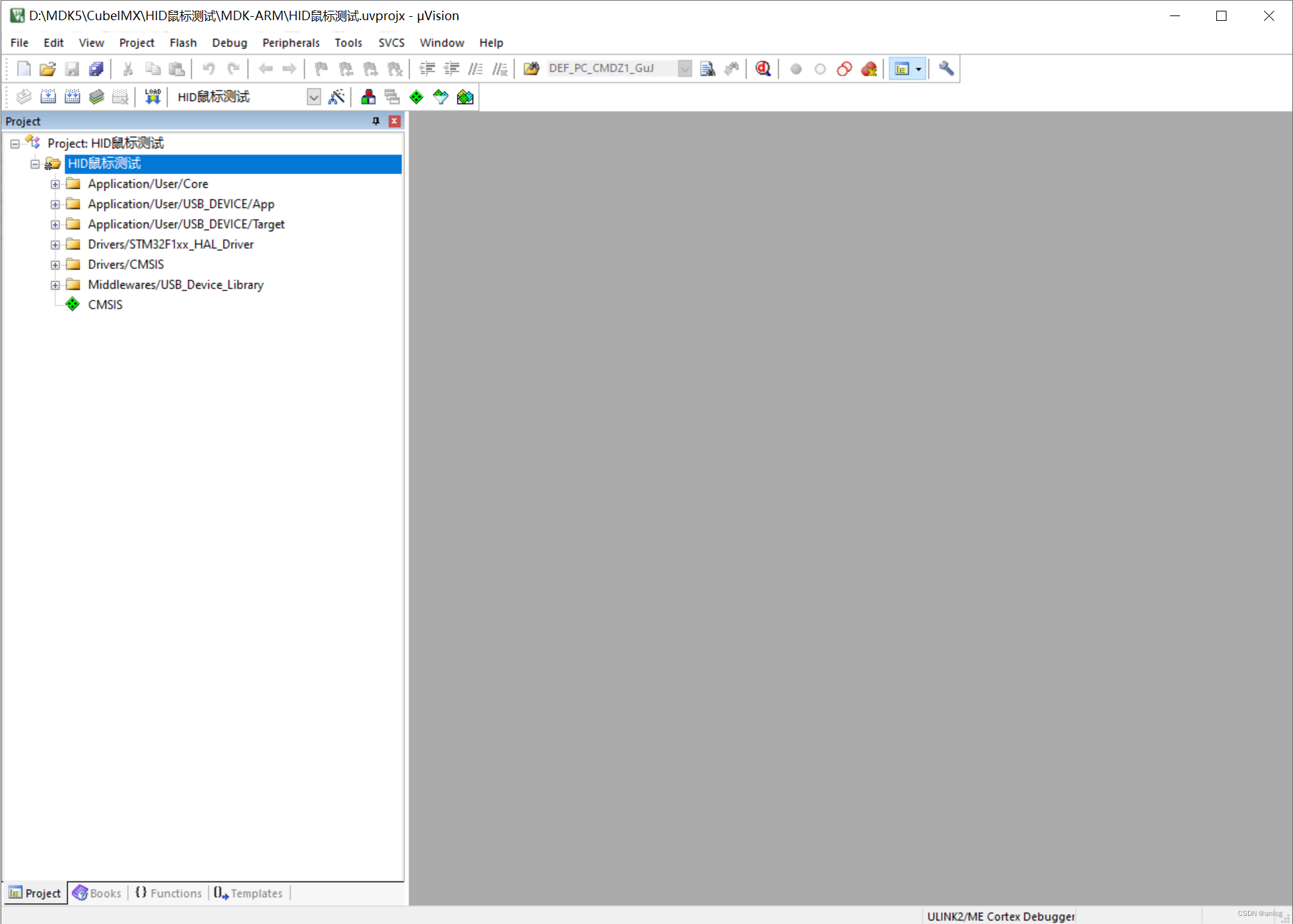Open the target selection dropdown
The height and width of the screenshot is (924, 1293).
314,97
